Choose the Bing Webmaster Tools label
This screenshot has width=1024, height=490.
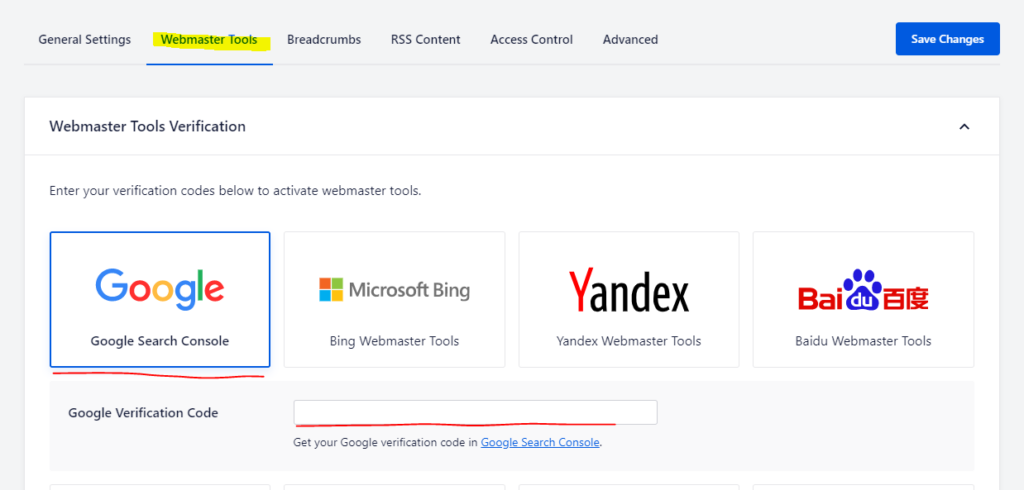pyautogui.click(x=394, y=341)
